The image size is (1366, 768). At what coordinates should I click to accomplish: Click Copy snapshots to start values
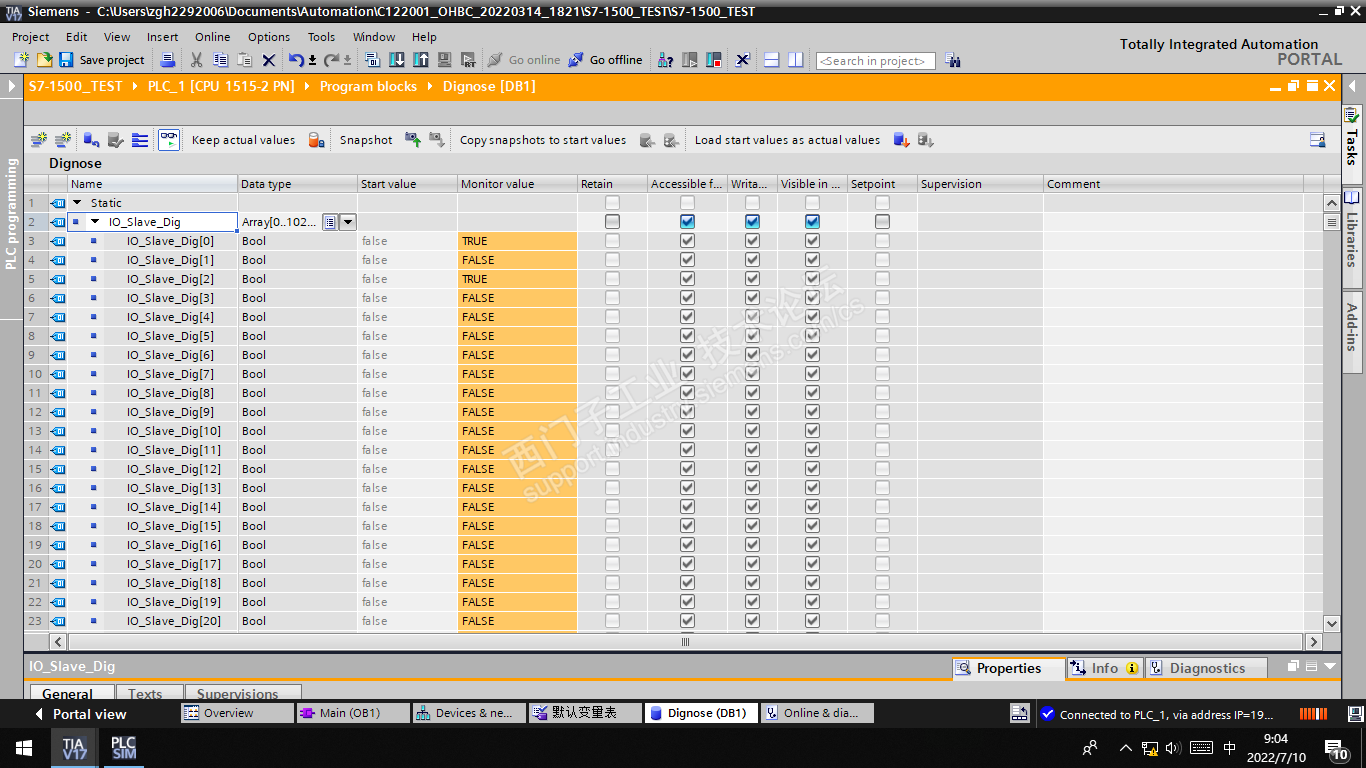pyautogui.click(x=543, y=140)
